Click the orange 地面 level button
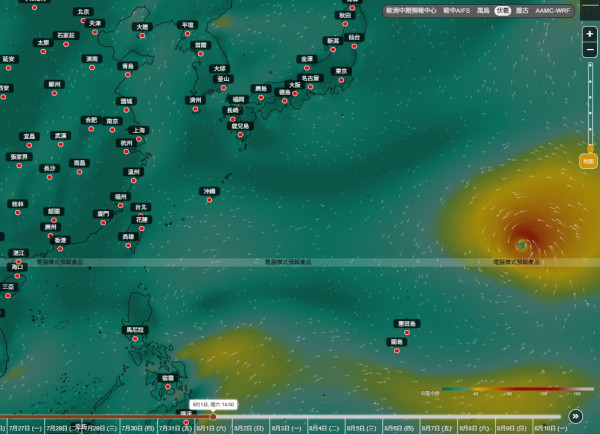This screenshot has width=600, height=434. tap(588, 161)
